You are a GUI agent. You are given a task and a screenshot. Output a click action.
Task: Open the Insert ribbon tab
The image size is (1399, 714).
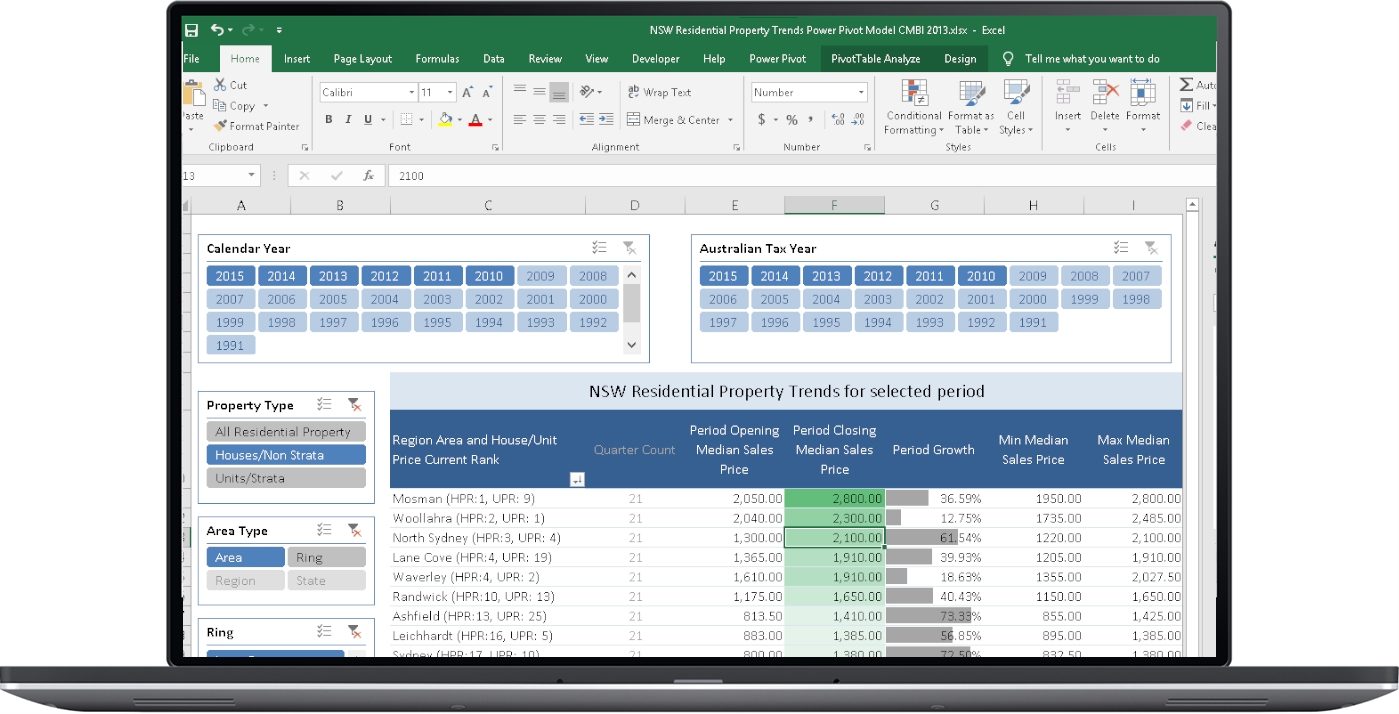tap(297, 59)
